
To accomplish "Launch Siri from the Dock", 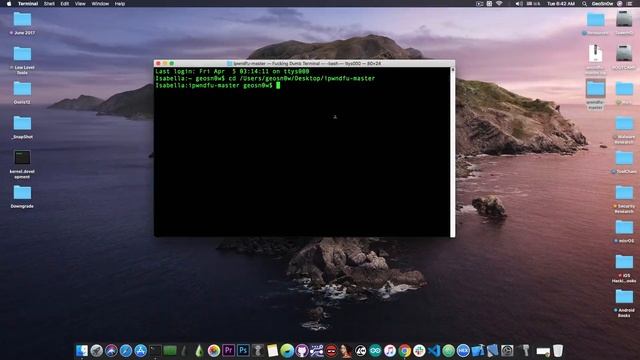I will [x=111, y=351].
